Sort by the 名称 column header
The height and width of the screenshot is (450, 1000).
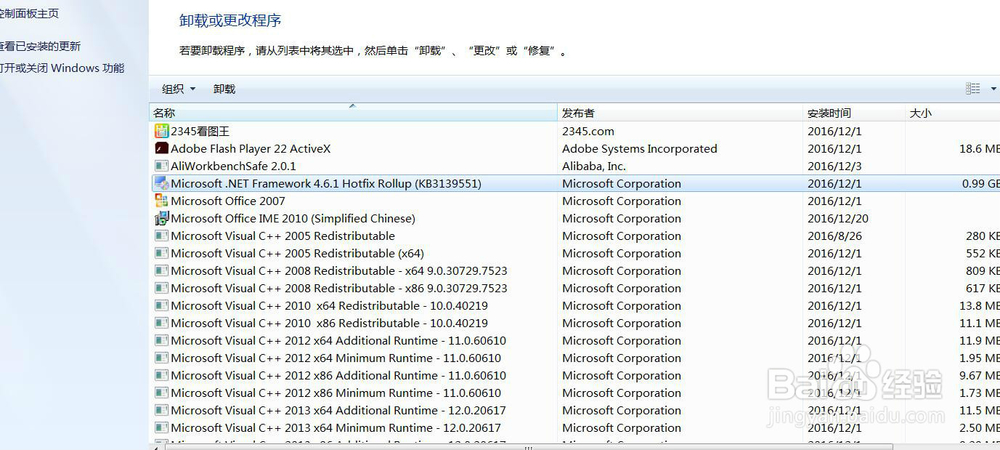click(353, 113)
